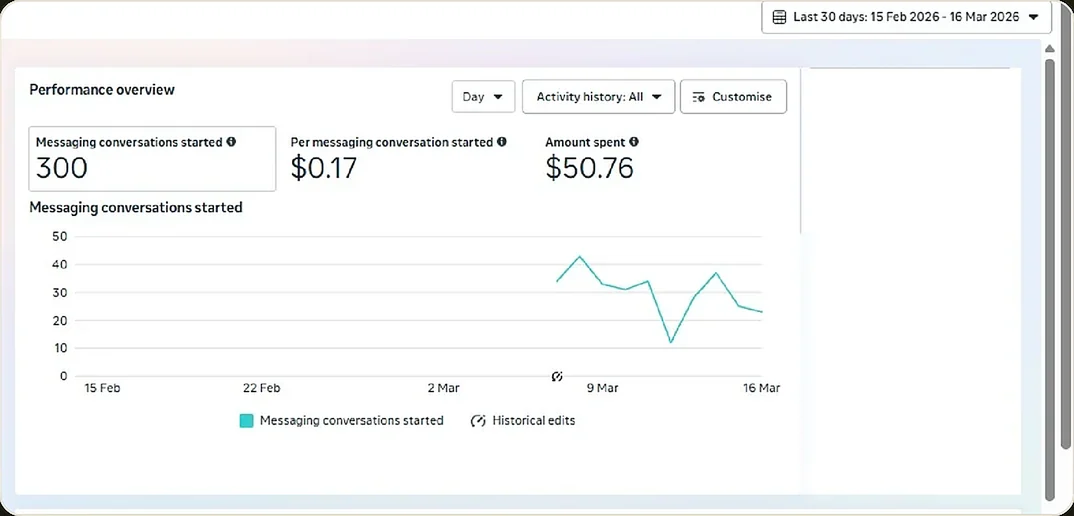Click the date range dropdown arrow
Image resolution: width=1074 pixels, height=516 pixels.
coord(1034,17)
